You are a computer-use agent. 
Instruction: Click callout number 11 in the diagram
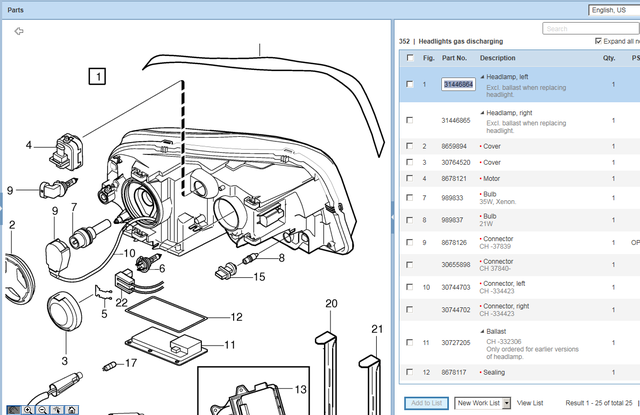[227, 345]
